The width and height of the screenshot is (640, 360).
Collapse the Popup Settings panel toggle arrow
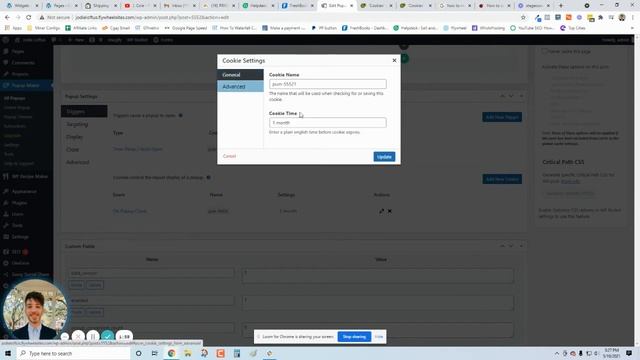point(521,96)
